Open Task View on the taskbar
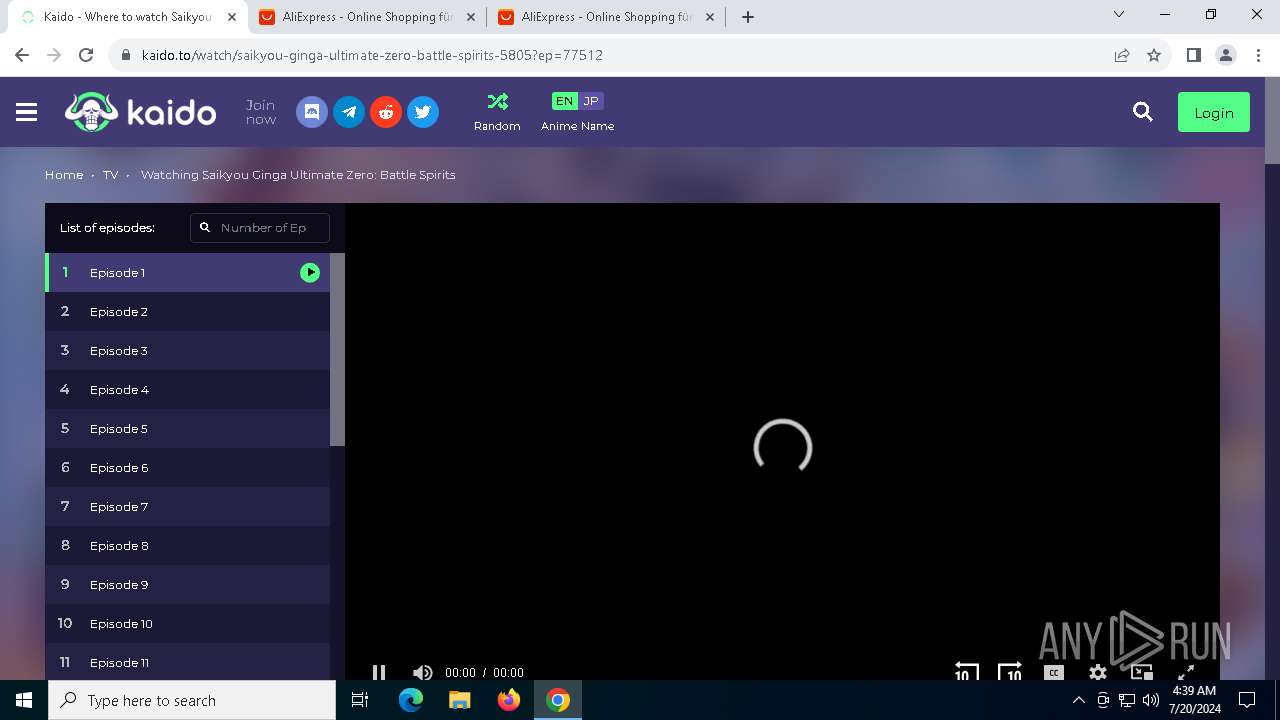The height and width of the screenshot is (720, 1280). point(361,700)
